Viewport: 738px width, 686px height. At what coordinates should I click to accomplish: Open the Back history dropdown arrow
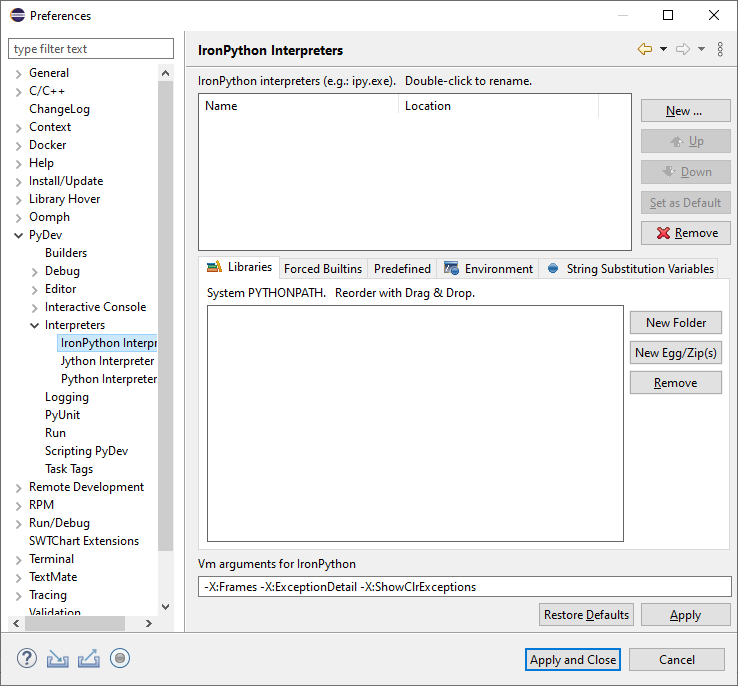(x=663, y=50)
